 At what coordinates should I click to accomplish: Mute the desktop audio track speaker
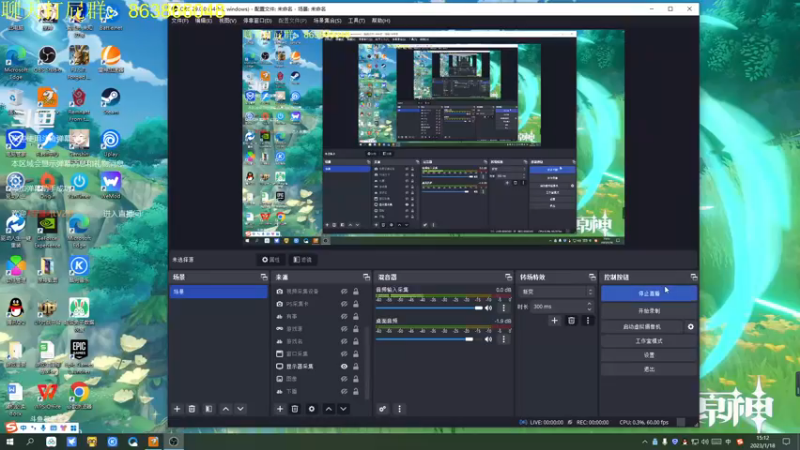click(488, 339)
